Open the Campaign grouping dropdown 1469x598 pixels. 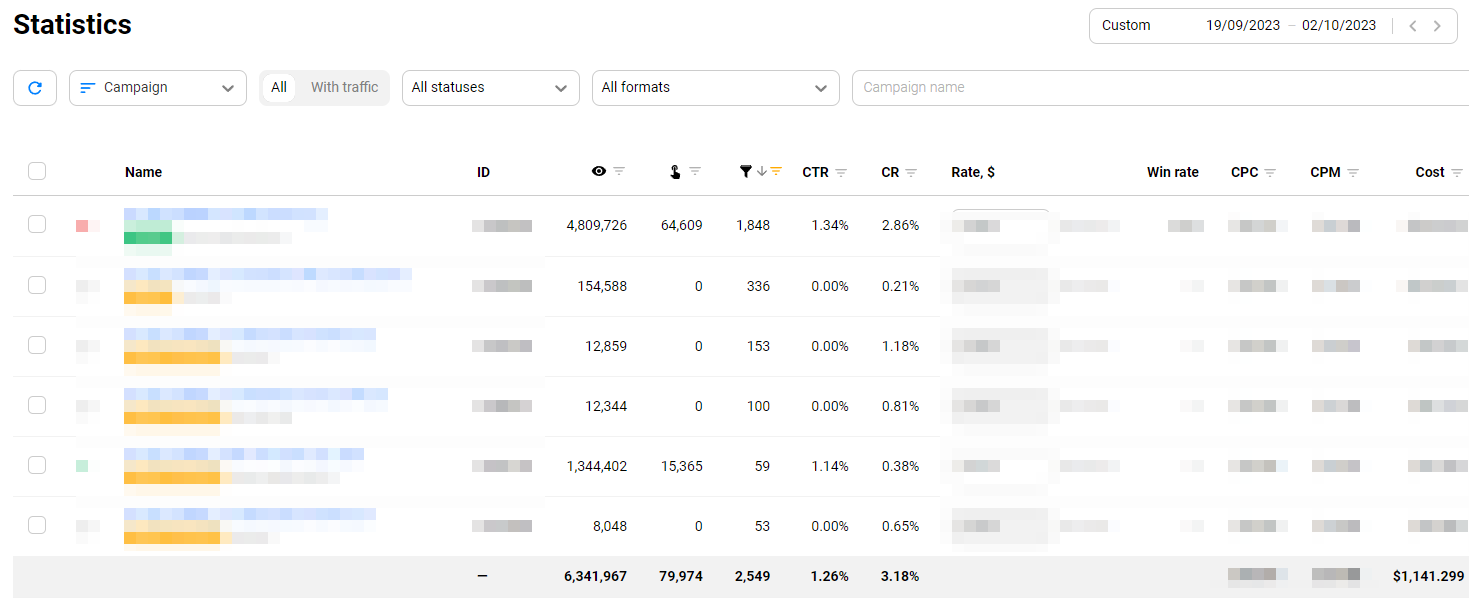tap(158, 88)
